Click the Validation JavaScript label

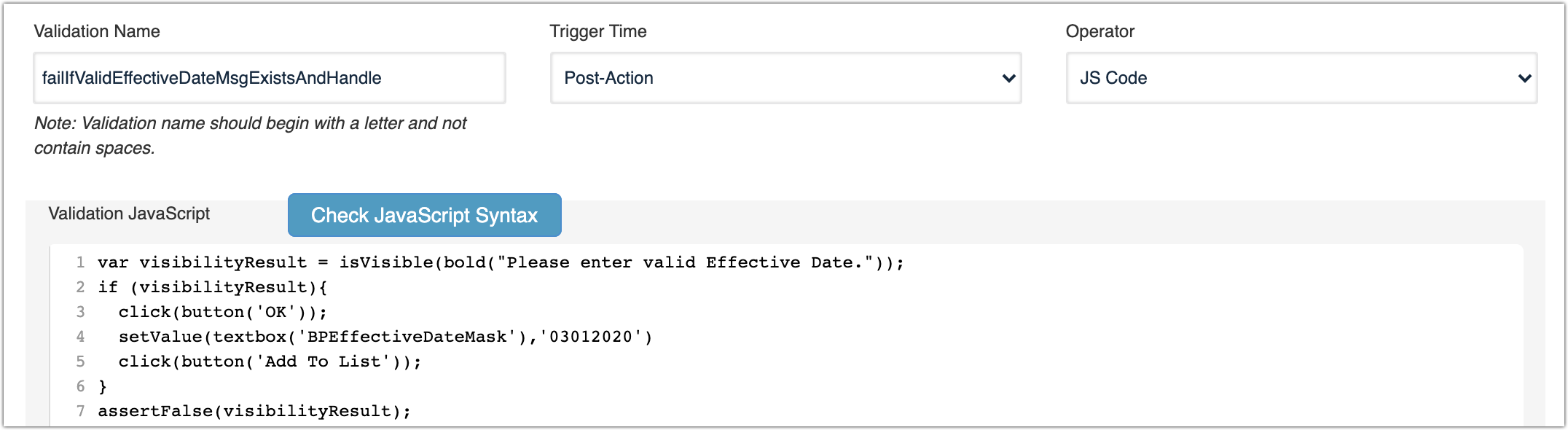point(128,214)
